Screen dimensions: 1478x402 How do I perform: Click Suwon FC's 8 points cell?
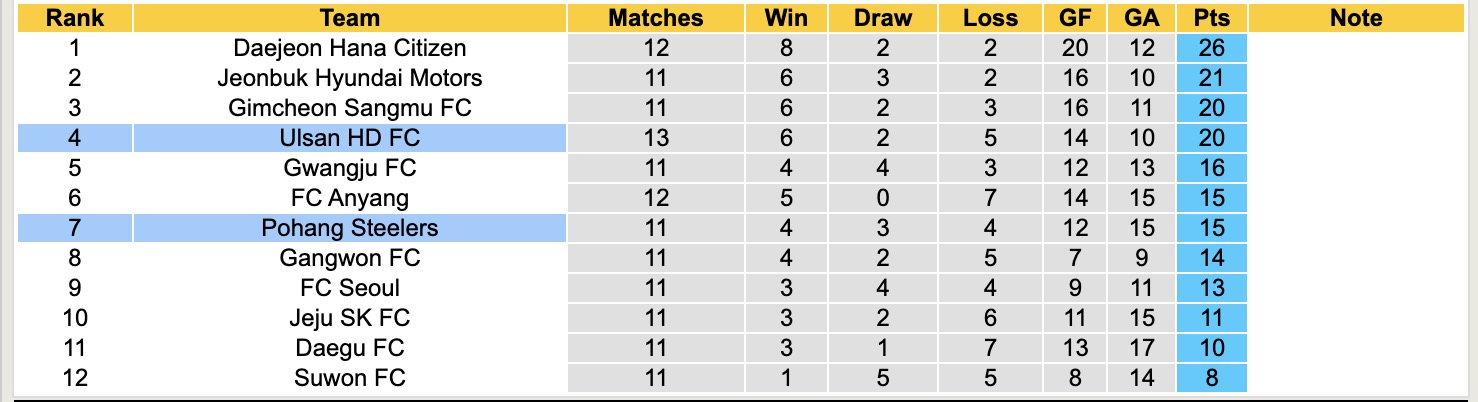[1211, 378]
